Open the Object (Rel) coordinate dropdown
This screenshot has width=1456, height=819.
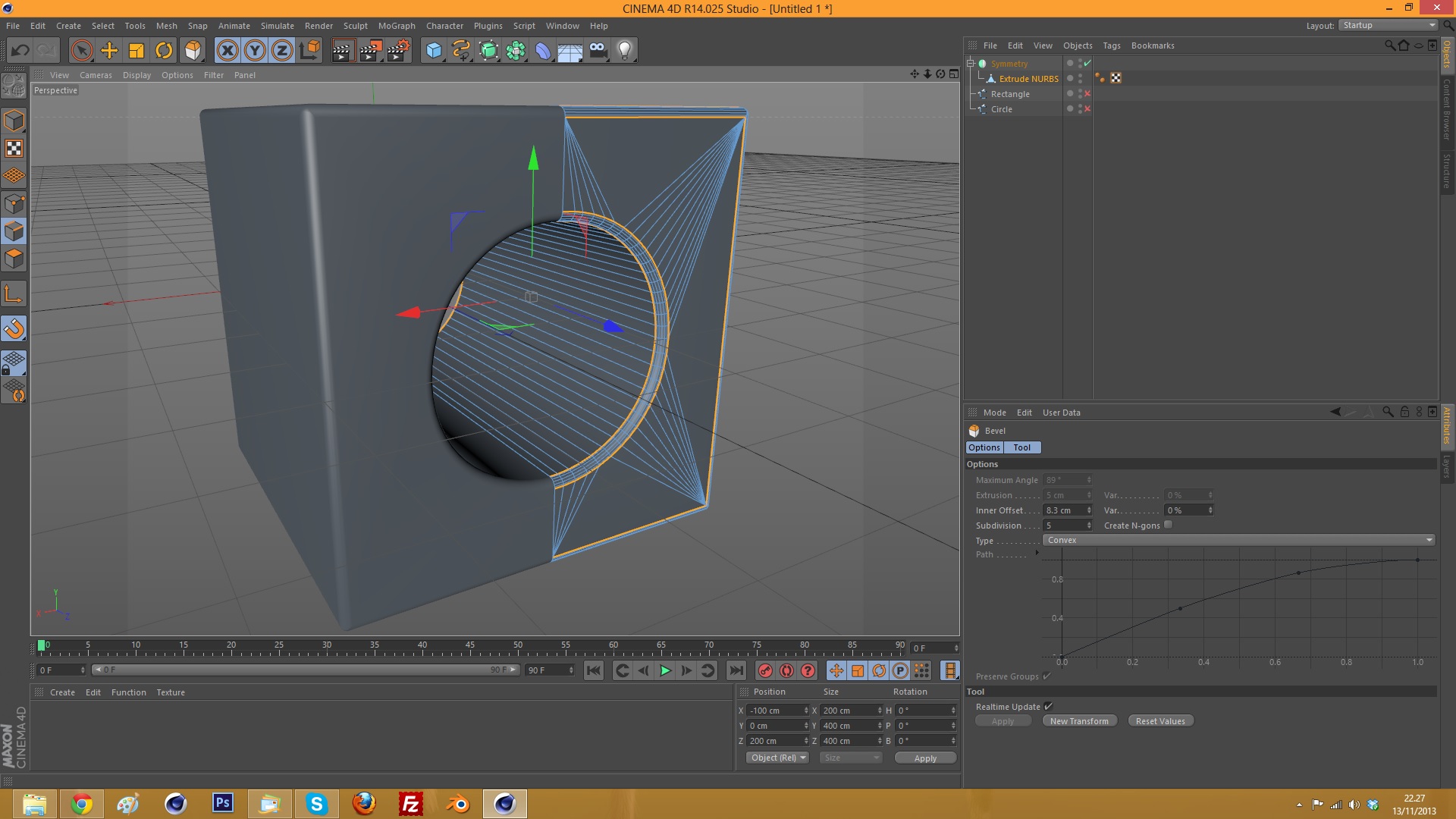pos(777,758)
